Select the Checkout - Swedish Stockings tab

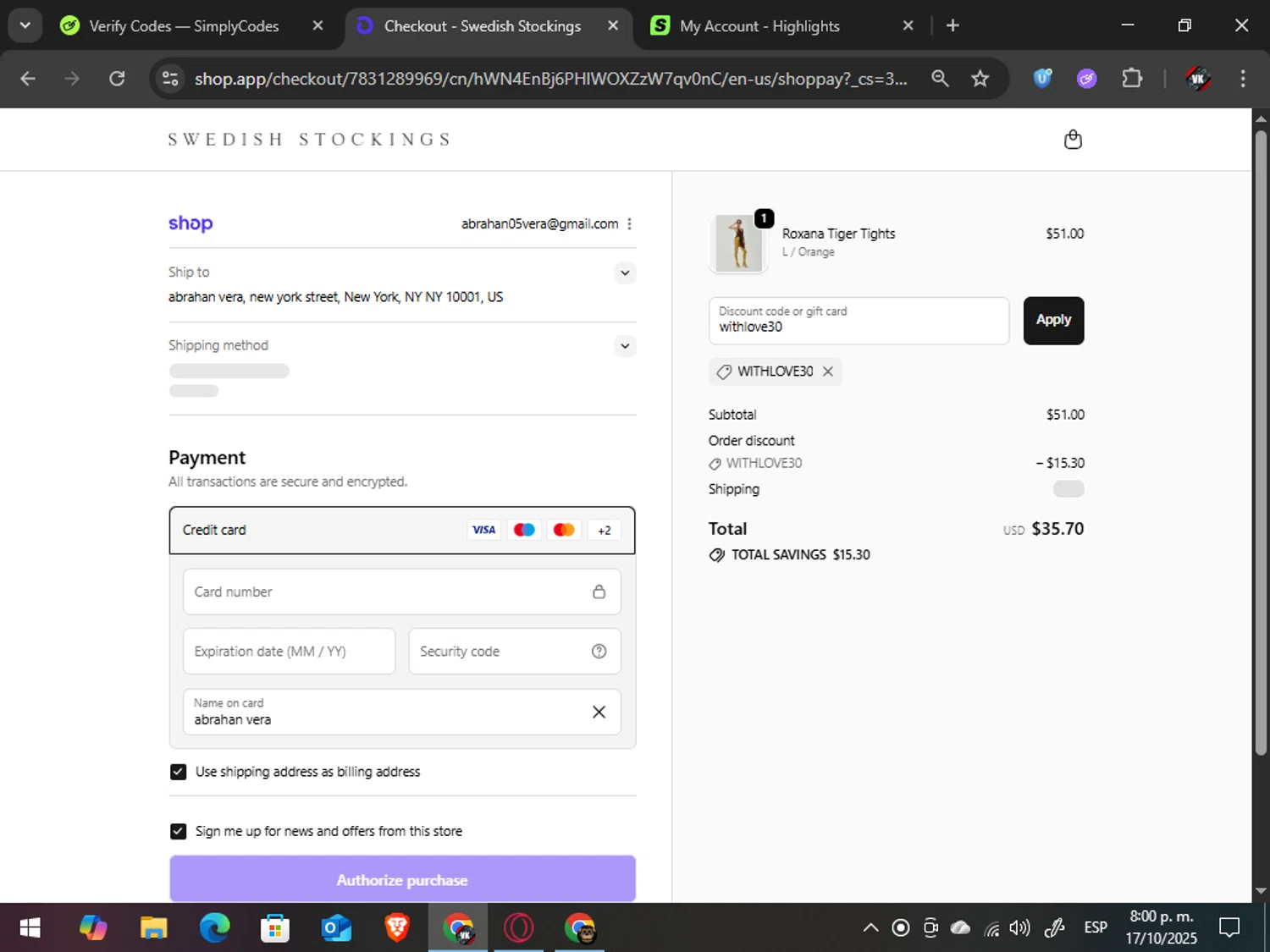point(483,26)
